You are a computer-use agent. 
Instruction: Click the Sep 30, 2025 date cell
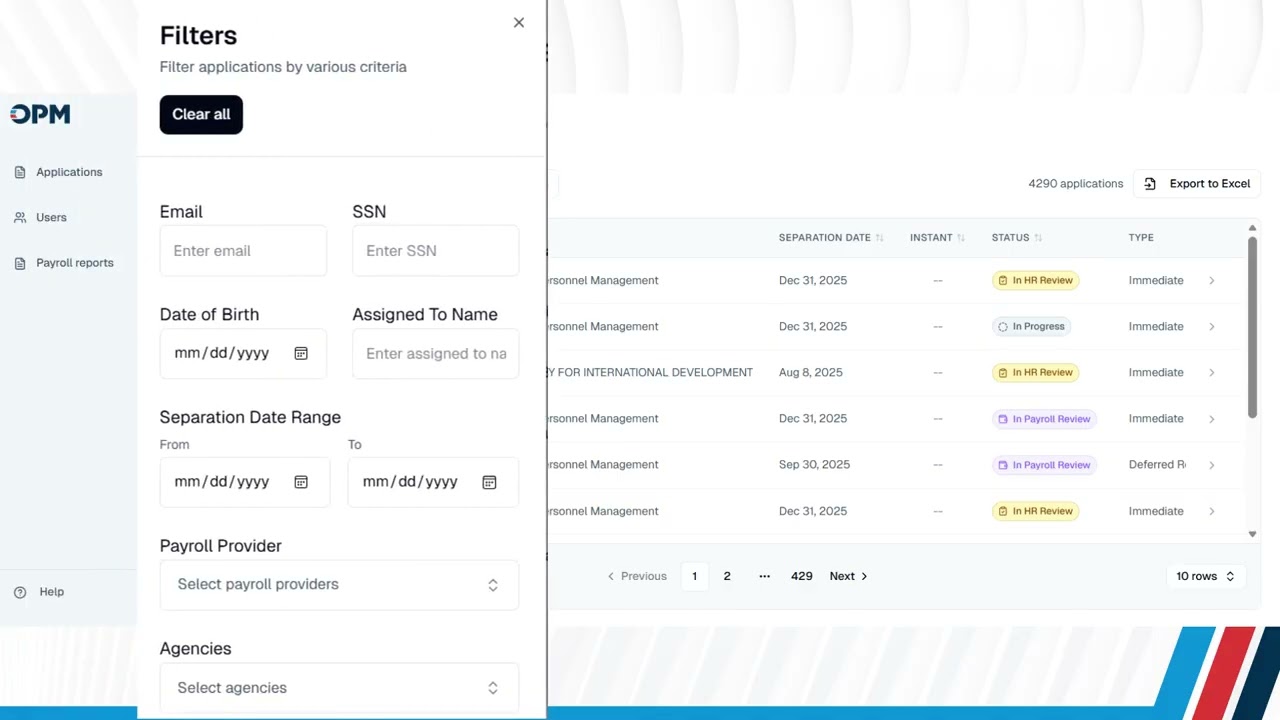pos(814,465)
